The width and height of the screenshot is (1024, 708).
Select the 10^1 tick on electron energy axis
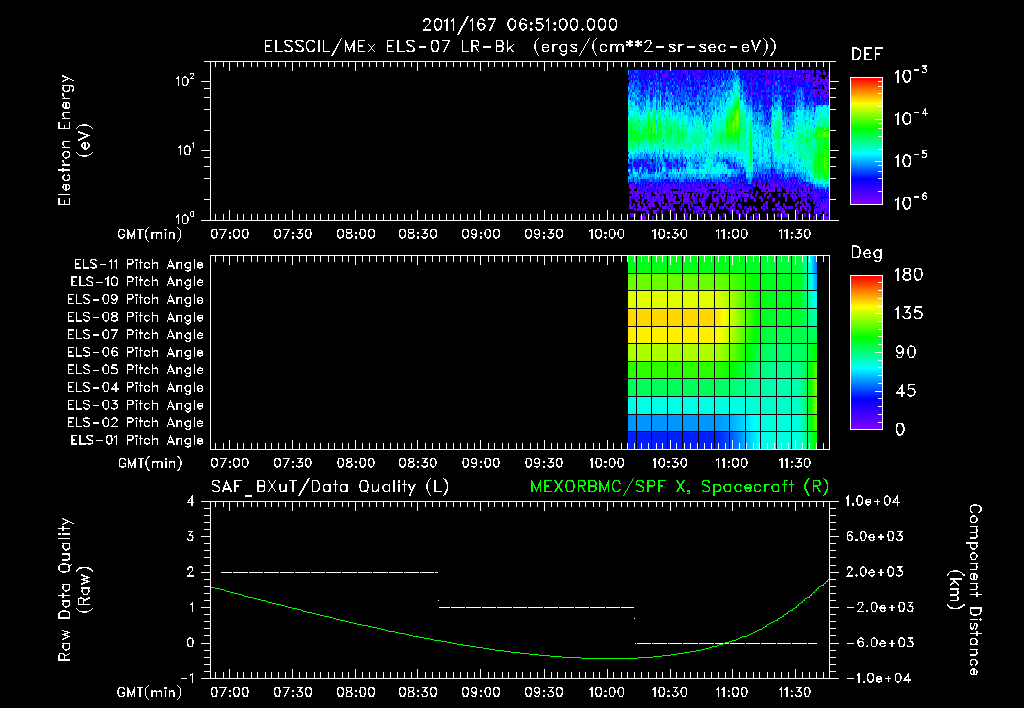point(185,150)
